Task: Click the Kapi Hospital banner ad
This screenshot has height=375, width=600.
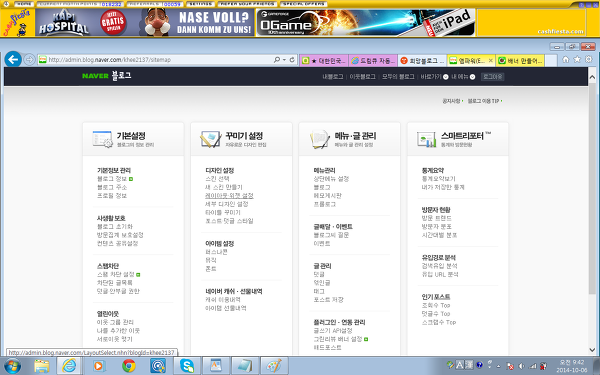Action: (x=145, y=23)
